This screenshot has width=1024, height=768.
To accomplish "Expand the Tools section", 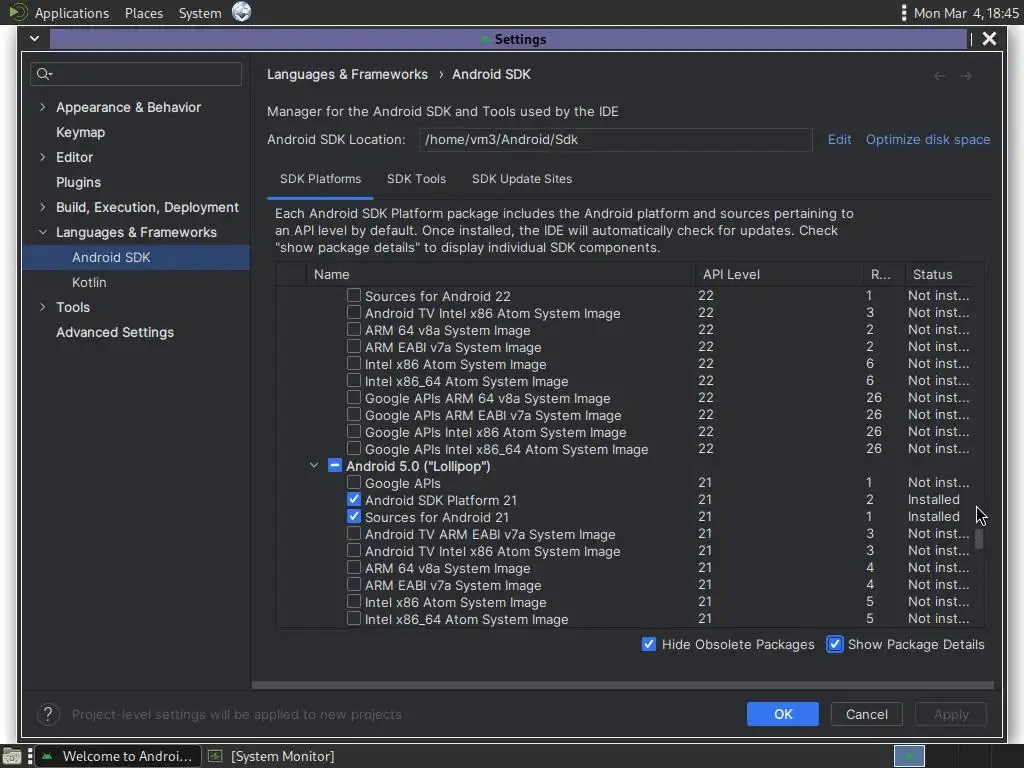I will [42, 307].
